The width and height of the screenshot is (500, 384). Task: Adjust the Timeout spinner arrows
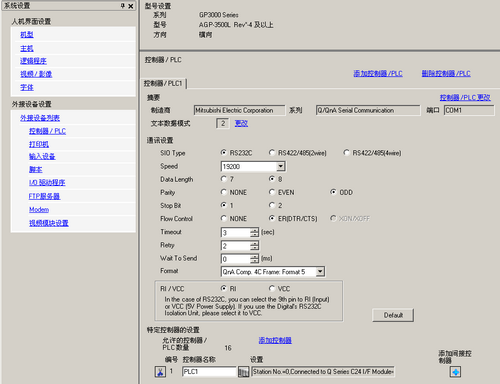254,232
